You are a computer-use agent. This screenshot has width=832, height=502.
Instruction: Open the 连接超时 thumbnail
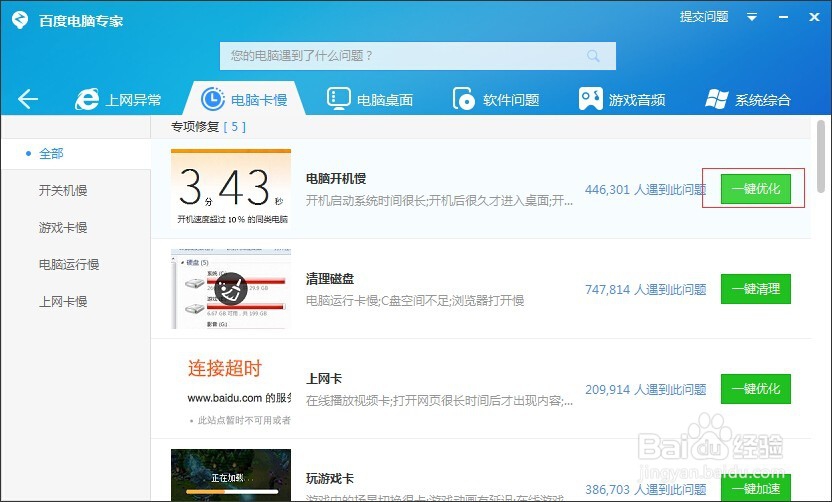pos(231,389)
